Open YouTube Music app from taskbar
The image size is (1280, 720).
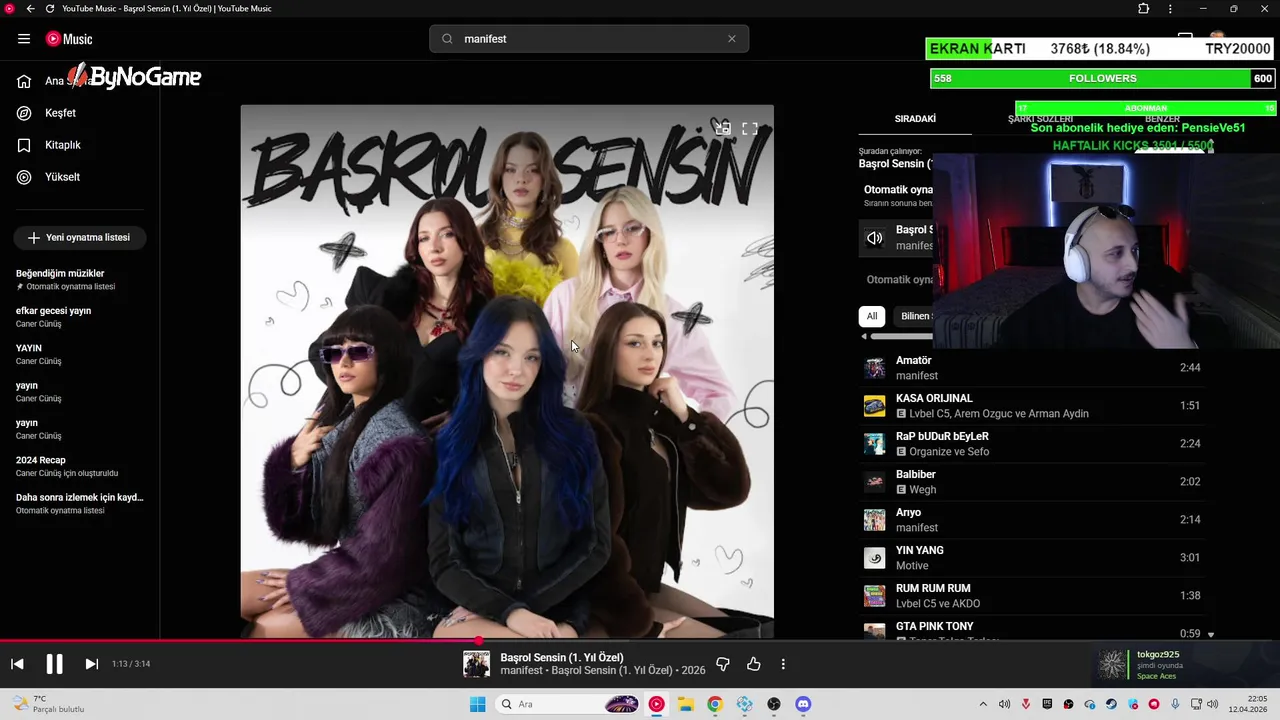point(656,704)
